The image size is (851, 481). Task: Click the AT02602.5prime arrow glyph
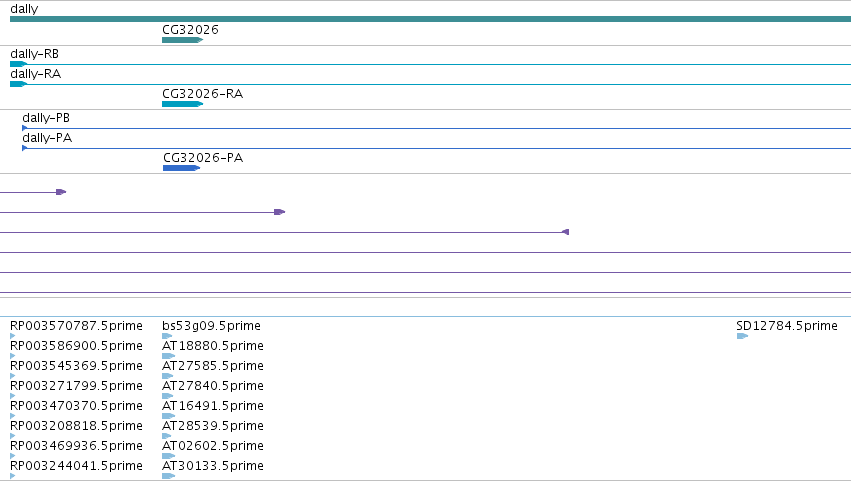(x=169, y=456)
